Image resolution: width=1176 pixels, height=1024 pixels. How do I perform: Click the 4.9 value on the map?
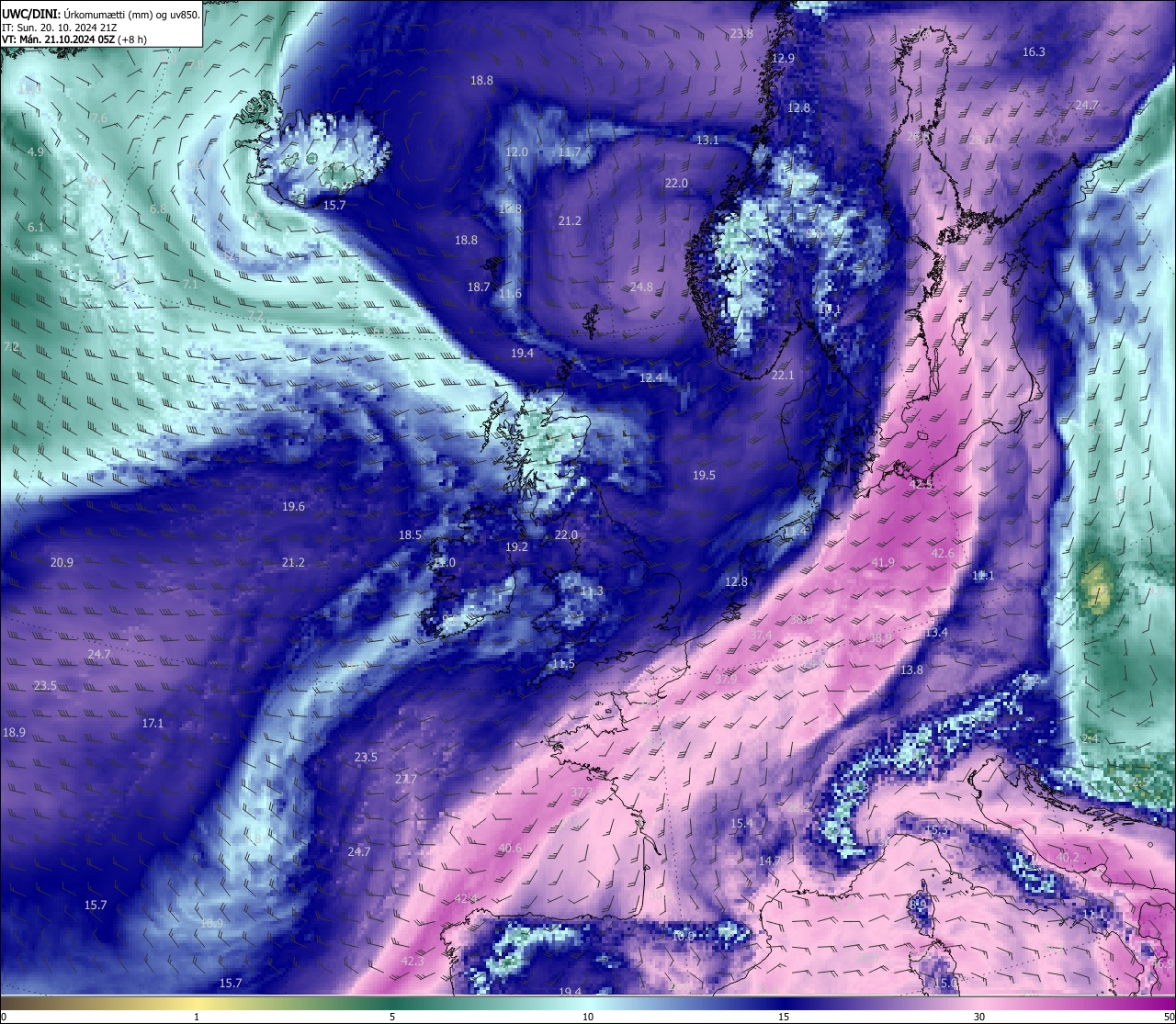(36, 152)
